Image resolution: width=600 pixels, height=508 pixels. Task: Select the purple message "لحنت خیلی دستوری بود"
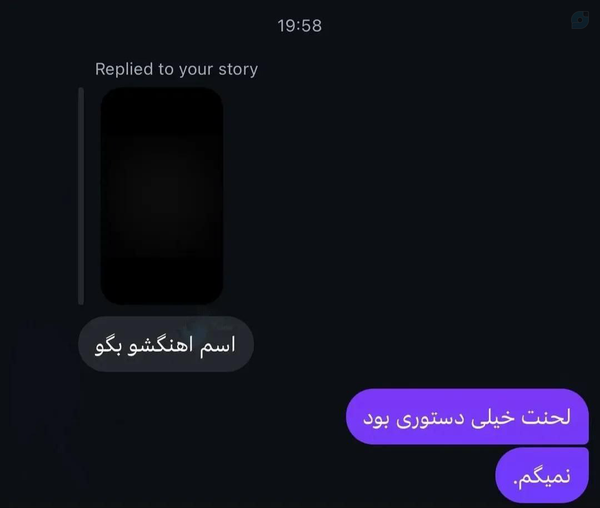467,417
